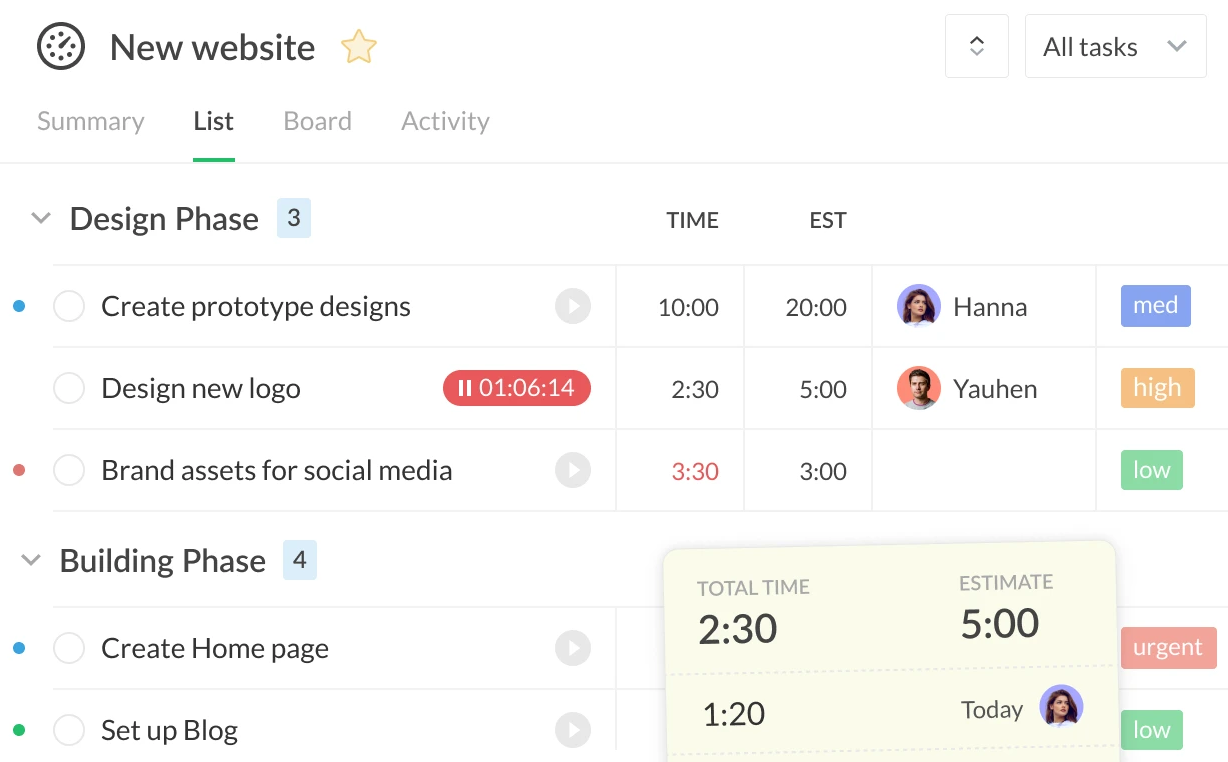Click the 1:20 time entry in popup
The image size is (1228, 762).
pyautogui.click(x=734, y=714)
